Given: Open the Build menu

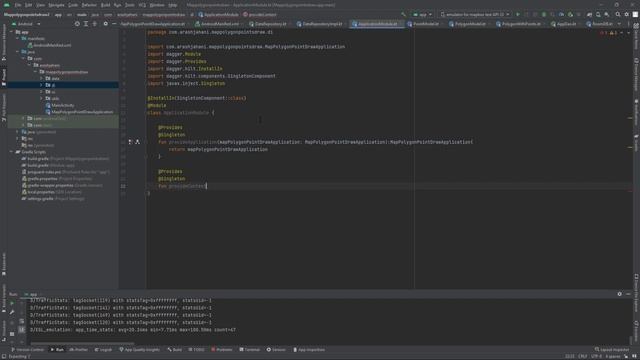Looking at the screenshot, I should click(x=105, y=5).
